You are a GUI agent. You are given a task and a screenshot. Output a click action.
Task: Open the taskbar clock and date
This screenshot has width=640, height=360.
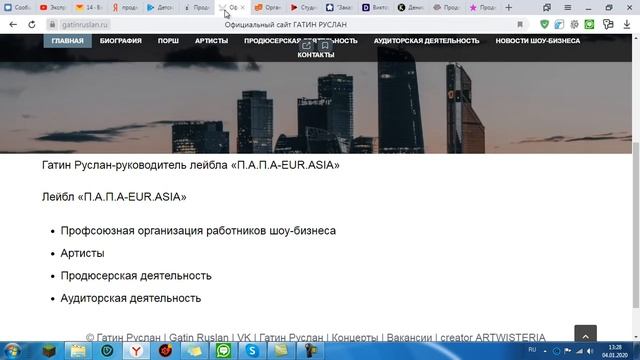(614, 351)
